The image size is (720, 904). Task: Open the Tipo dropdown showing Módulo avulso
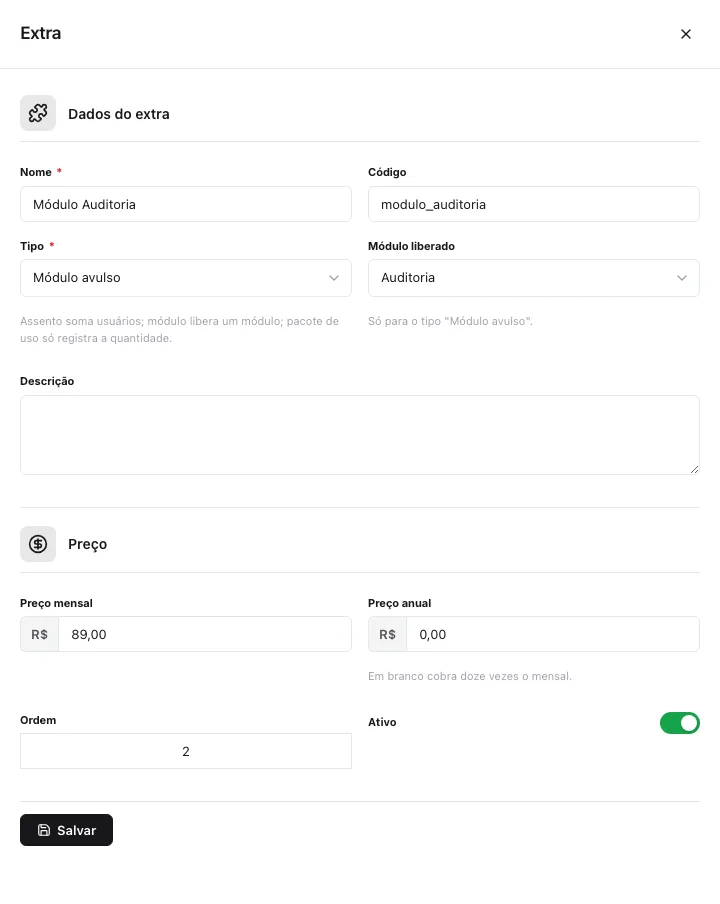pyautogui.click(x=186, y=278)
